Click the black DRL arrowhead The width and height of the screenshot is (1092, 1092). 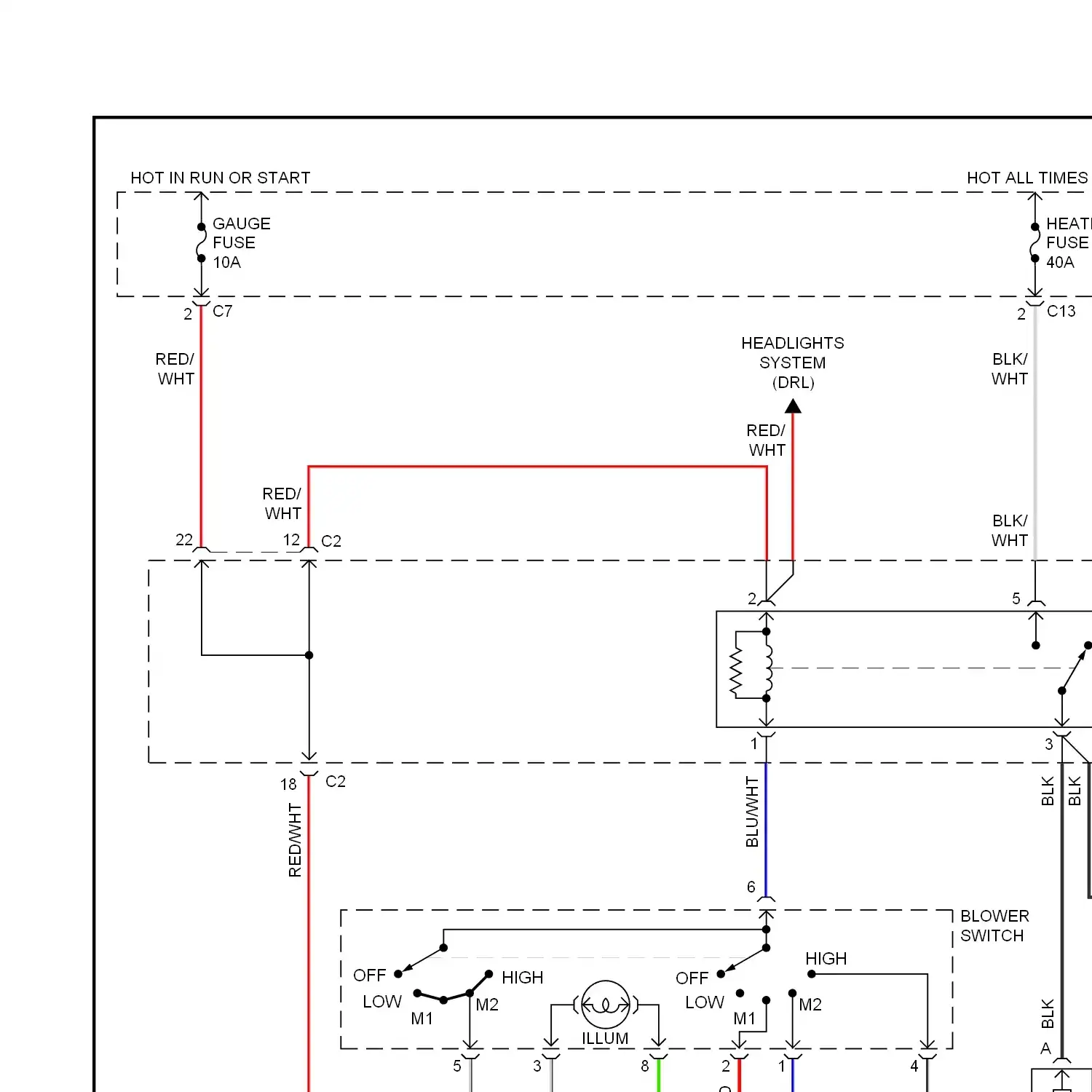coord(793,405)
